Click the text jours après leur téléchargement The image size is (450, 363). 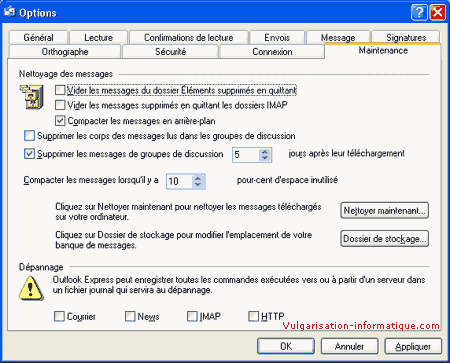[346, 153]
